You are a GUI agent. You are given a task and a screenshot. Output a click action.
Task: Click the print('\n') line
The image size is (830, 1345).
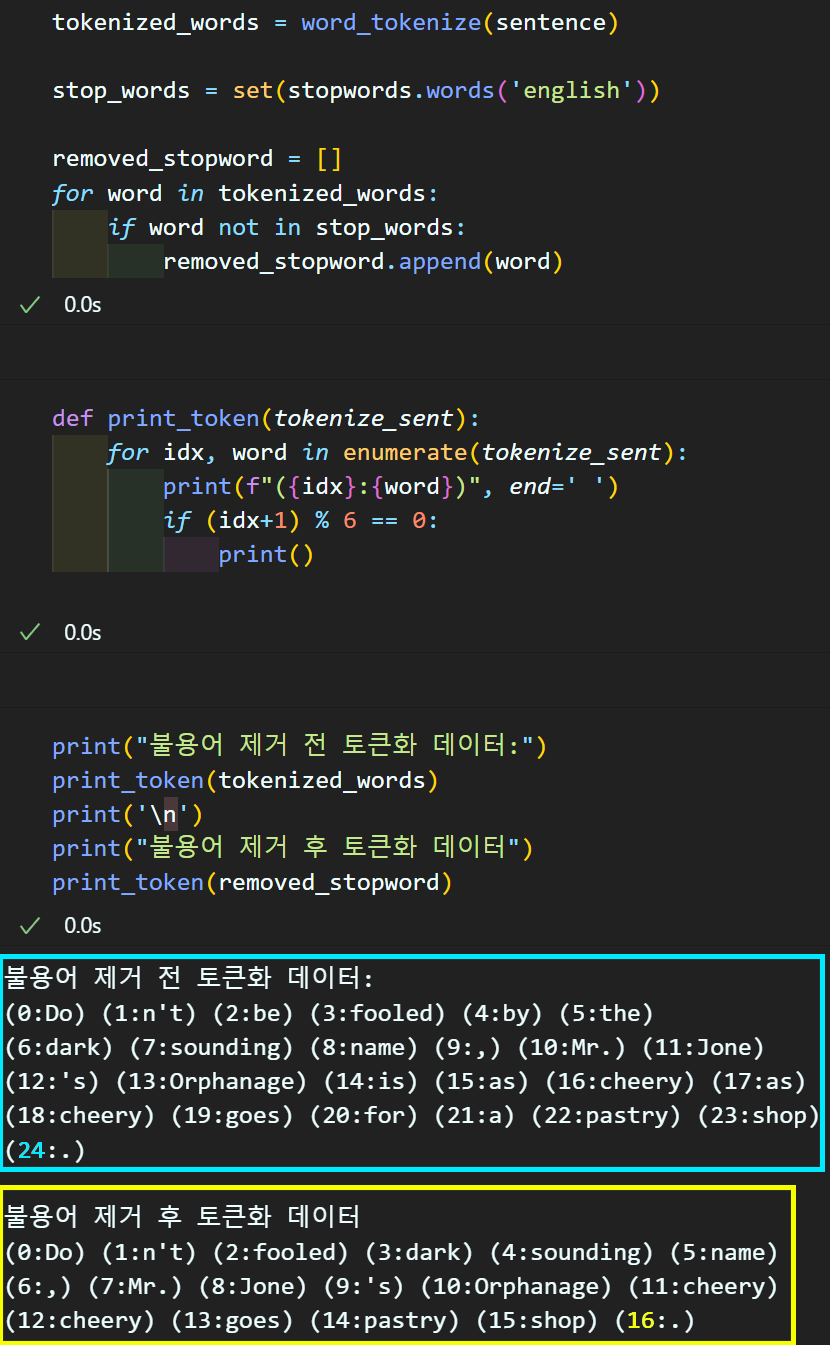(128, 814)
